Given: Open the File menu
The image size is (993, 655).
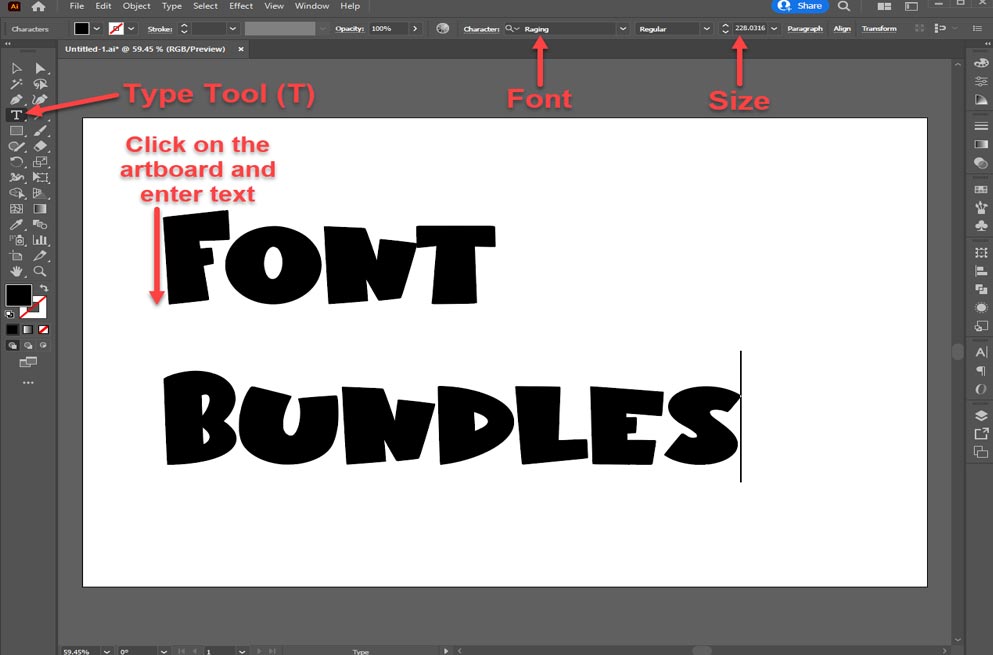Looking at the screenshot, I should 77,6.
